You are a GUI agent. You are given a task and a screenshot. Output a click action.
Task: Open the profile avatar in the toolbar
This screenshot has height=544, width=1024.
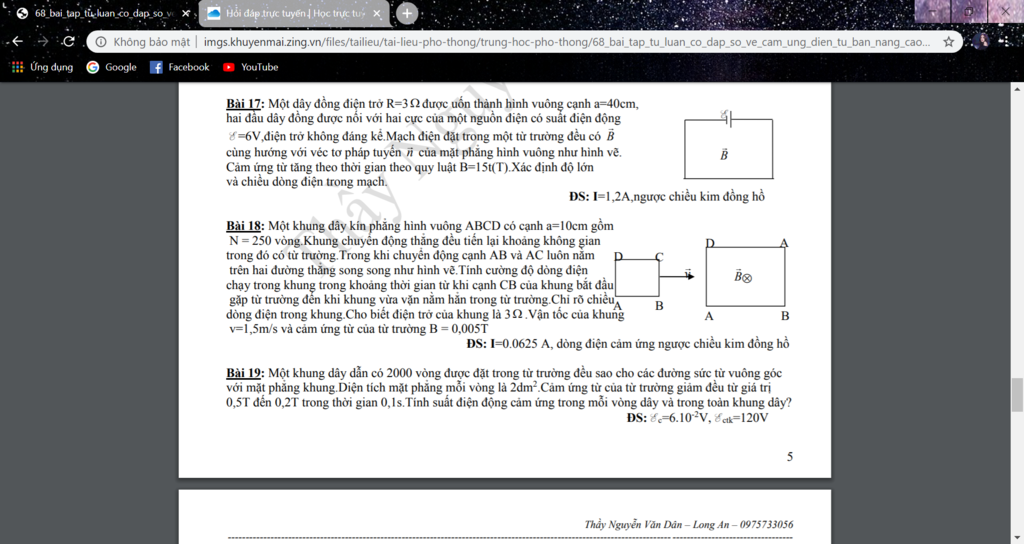[x=982, y=42]
